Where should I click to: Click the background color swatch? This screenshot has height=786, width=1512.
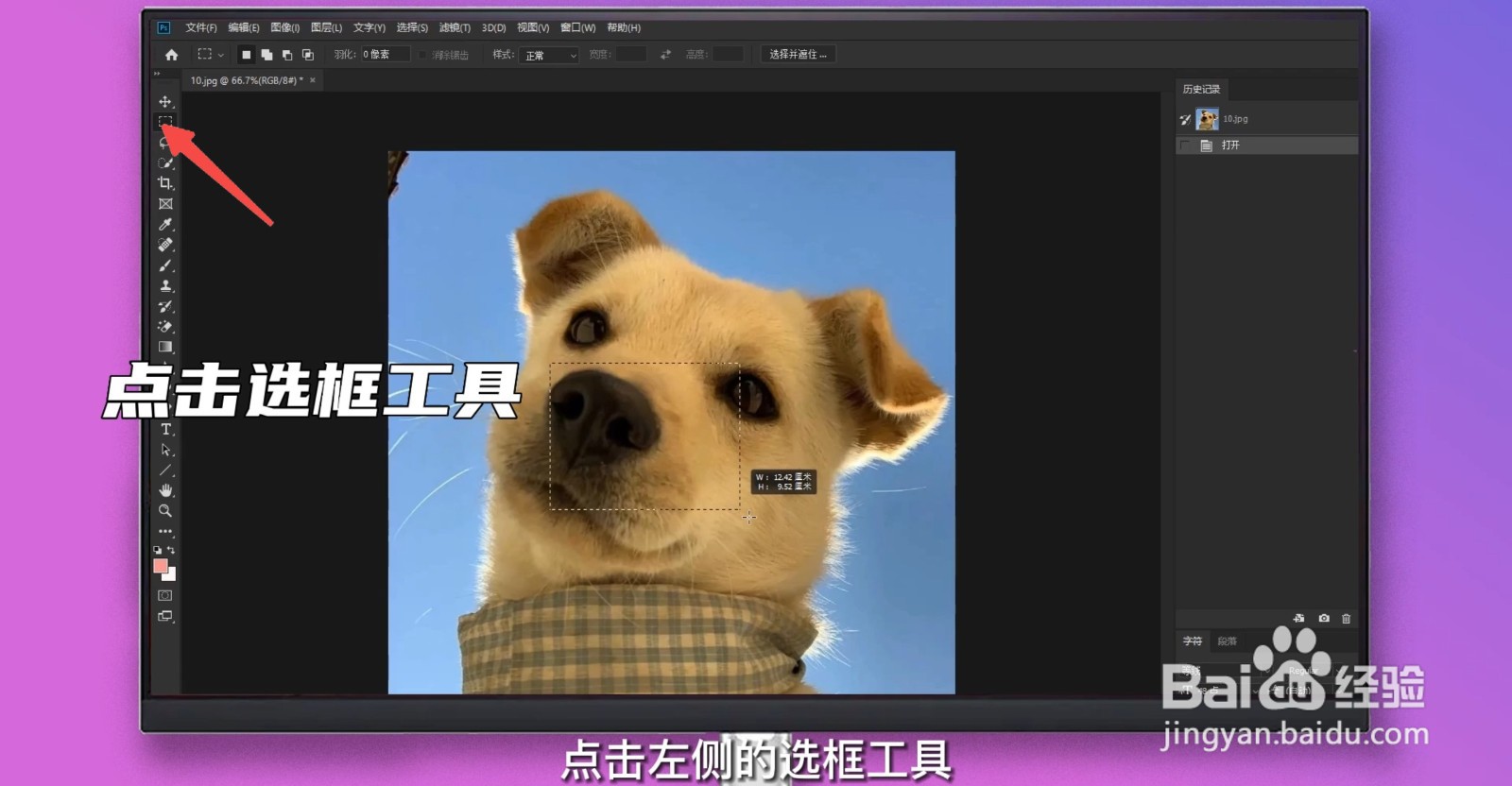pyautogui.click(x=171, y=575)
